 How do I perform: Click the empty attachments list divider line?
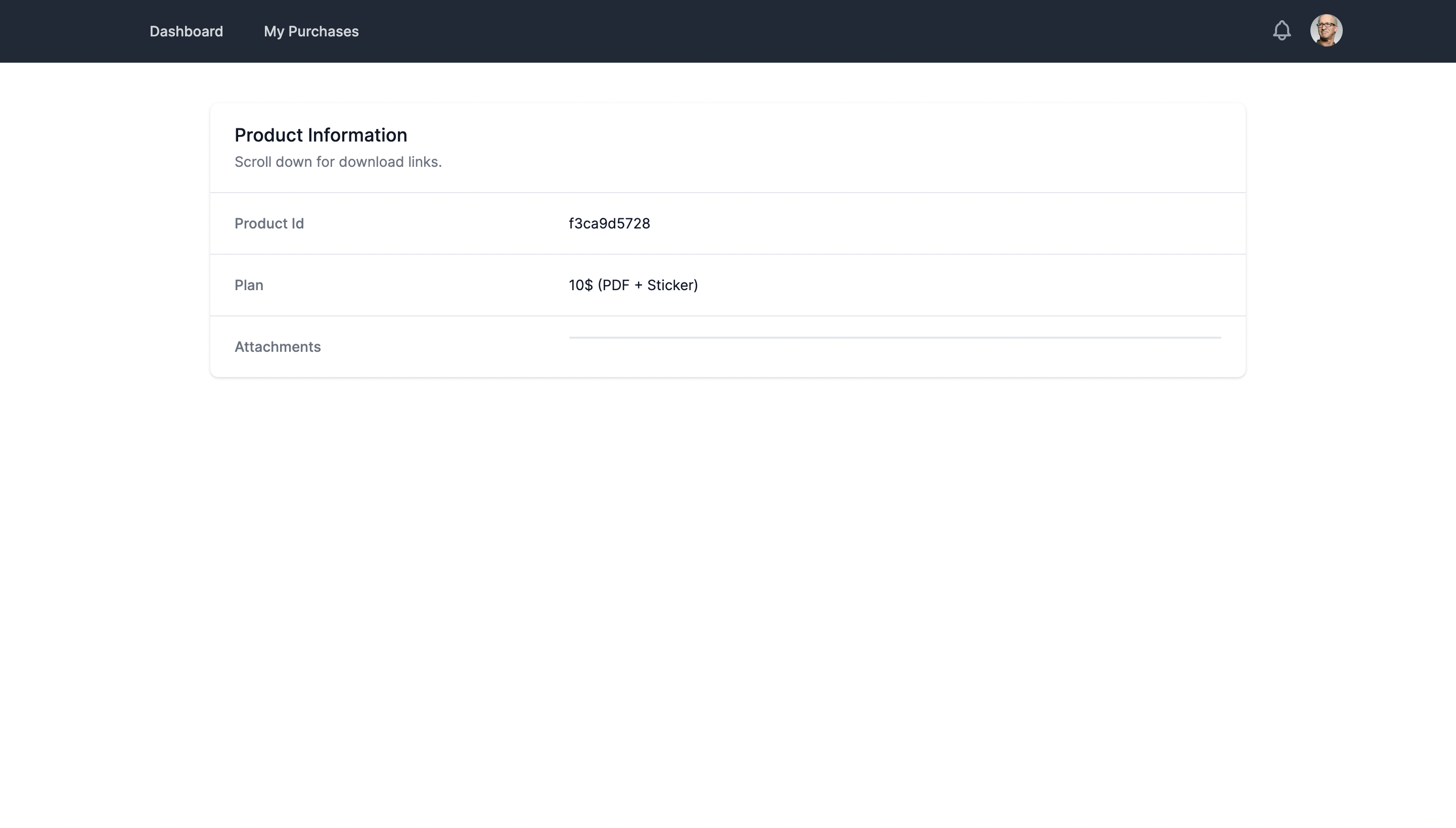[x=895, y=338]
